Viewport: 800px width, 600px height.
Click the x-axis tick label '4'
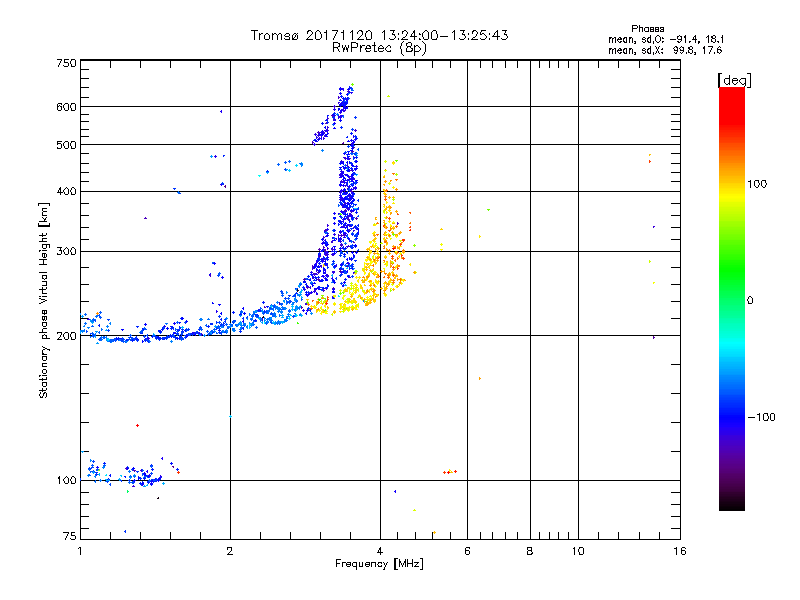pos(380,551)
